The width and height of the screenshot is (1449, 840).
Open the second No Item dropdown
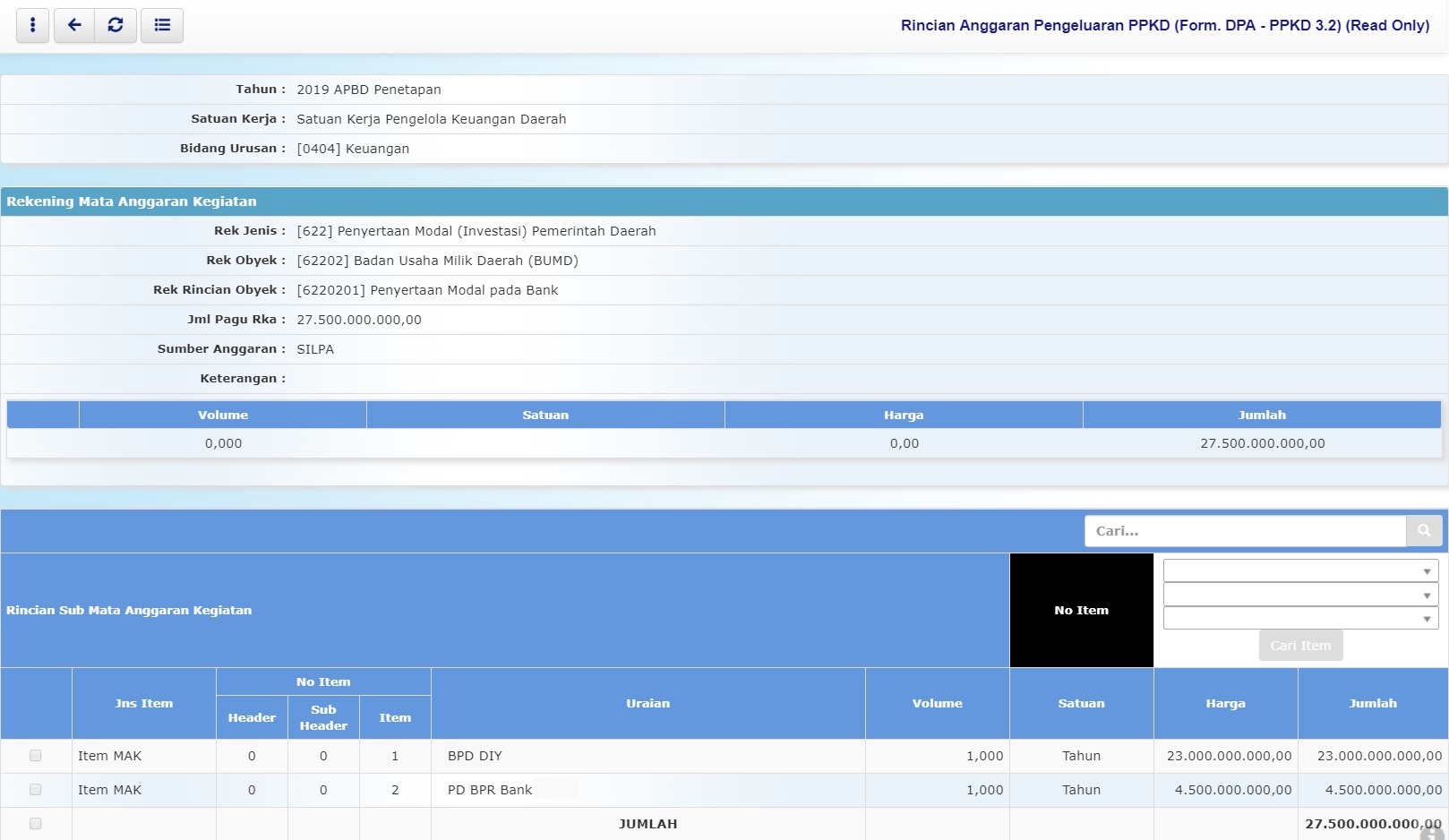[x=1300, y=595]
